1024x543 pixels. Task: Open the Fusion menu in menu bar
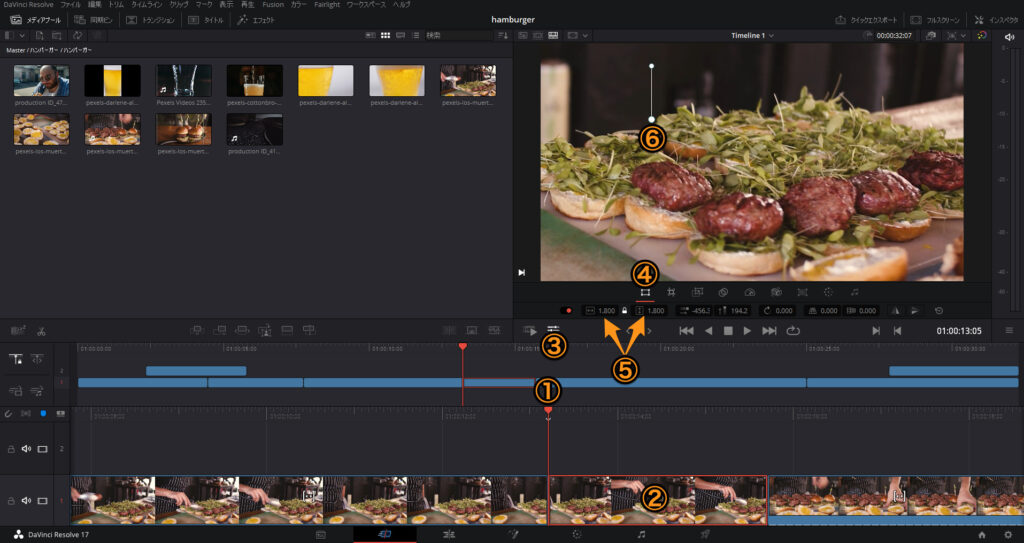pyautogui.click(x=272, y=5)
